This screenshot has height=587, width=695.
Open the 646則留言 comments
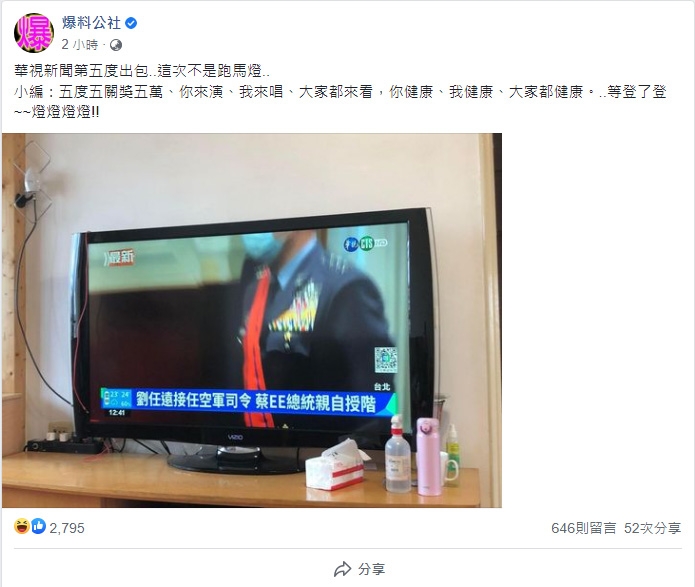583,528
